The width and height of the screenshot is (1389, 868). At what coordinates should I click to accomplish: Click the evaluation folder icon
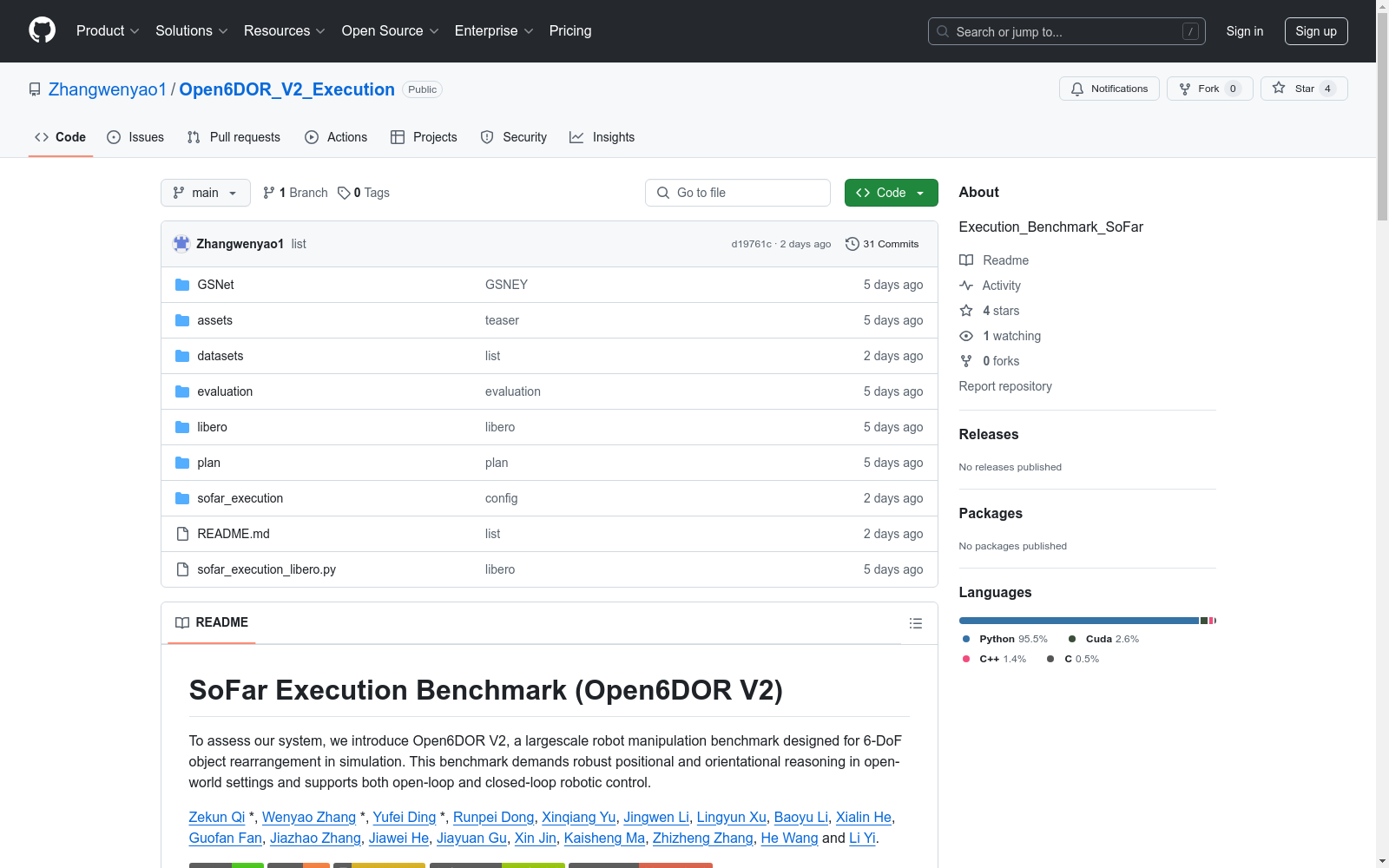pos(182,391)
